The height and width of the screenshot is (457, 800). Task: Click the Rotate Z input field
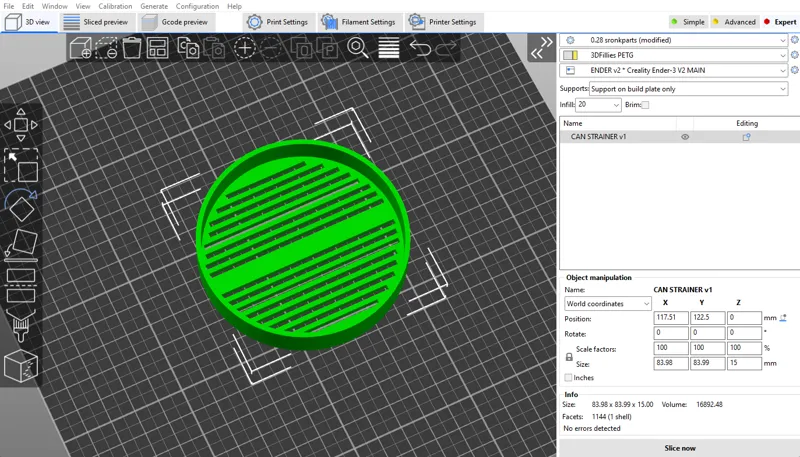point(744,333)
